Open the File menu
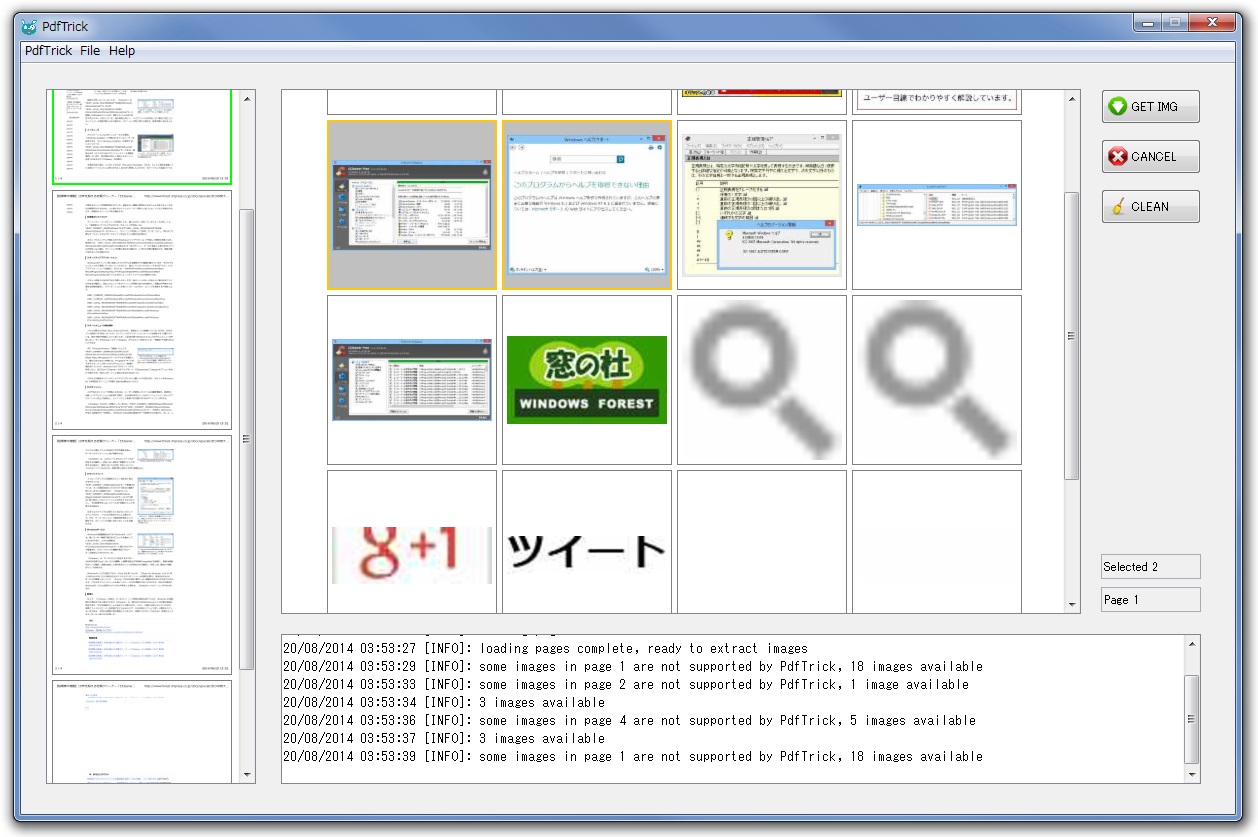Image resolution: width=1258 pixels, height=837 pixels. click(x=90, y=50)
